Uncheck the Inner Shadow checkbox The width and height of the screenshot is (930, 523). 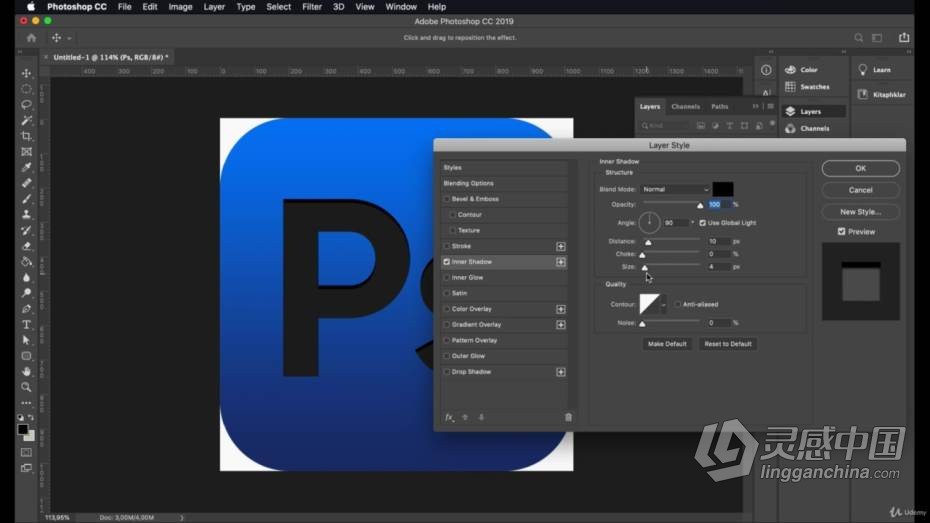[x=447, y=262]
